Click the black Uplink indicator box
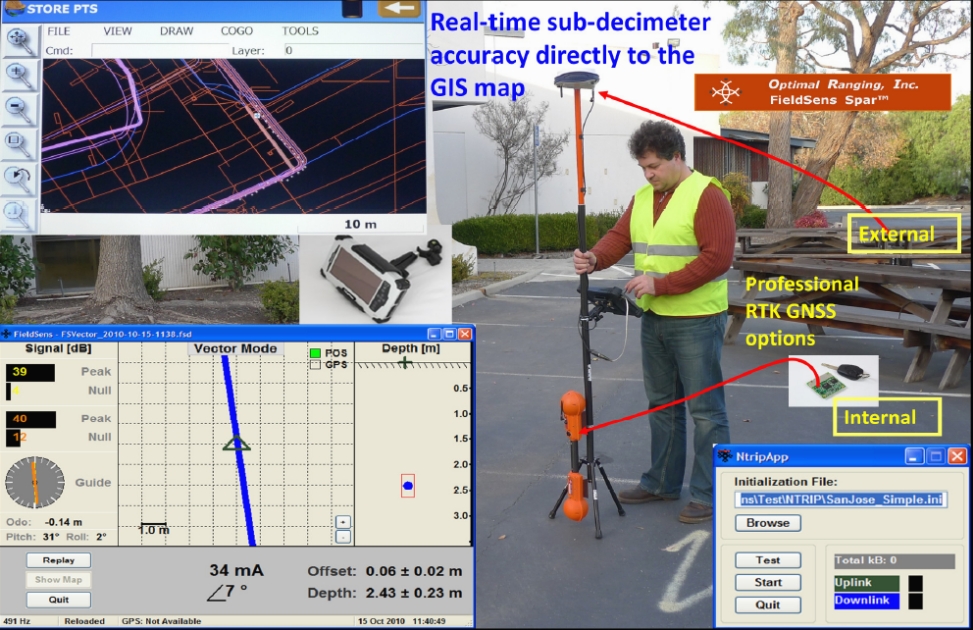973x630 pixels. pyautogui.click(x=915, y=583)
